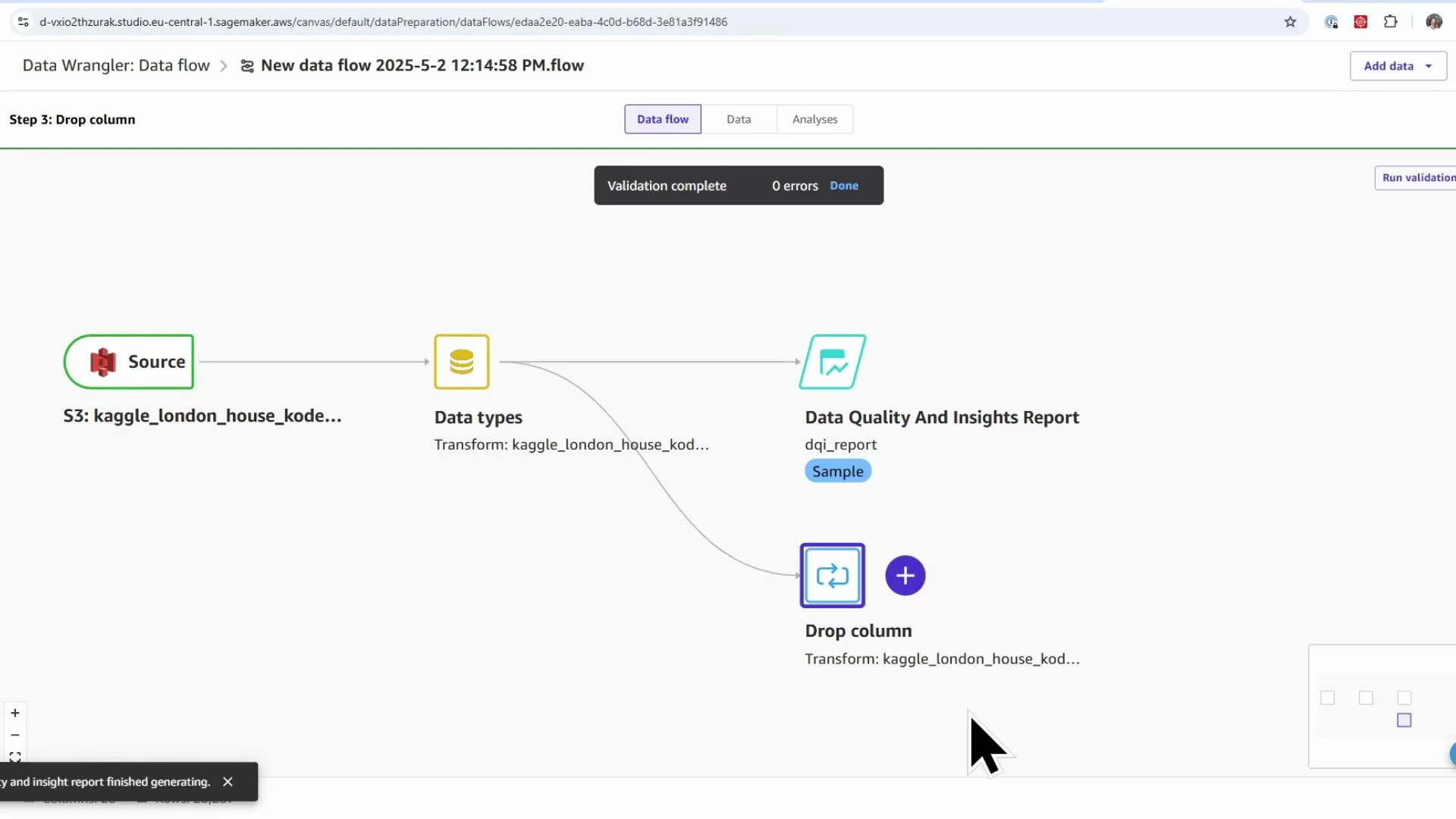Screen dimensions: 1456x819
Task: Click the profile avatar in the top right
Action: click(x=1435, y=21)
